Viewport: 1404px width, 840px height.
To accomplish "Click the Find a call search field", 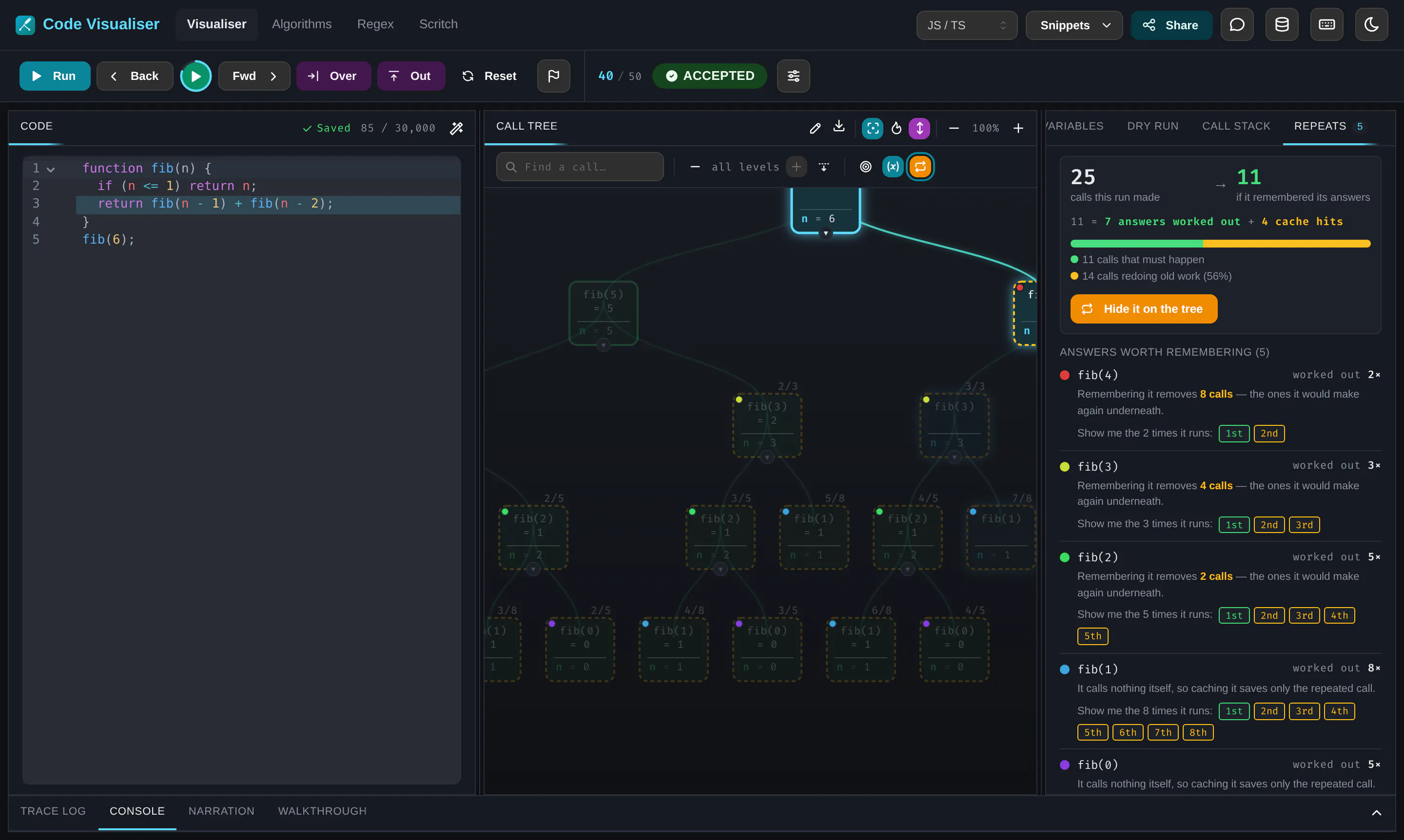I will [x=579, y=167].
